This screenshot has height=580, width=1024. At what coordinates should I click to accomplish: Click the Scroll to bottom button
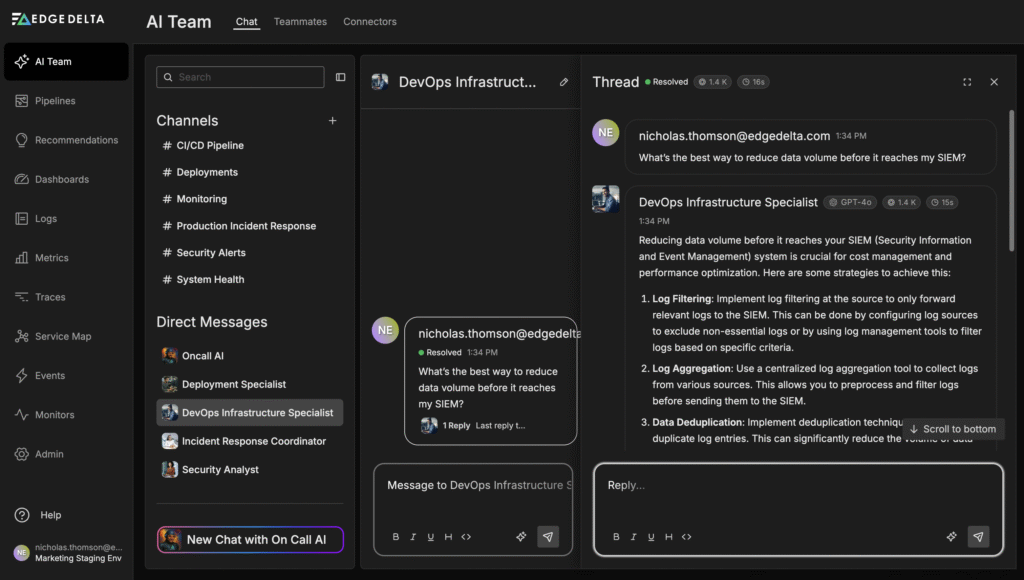click(x=952, y=429)
